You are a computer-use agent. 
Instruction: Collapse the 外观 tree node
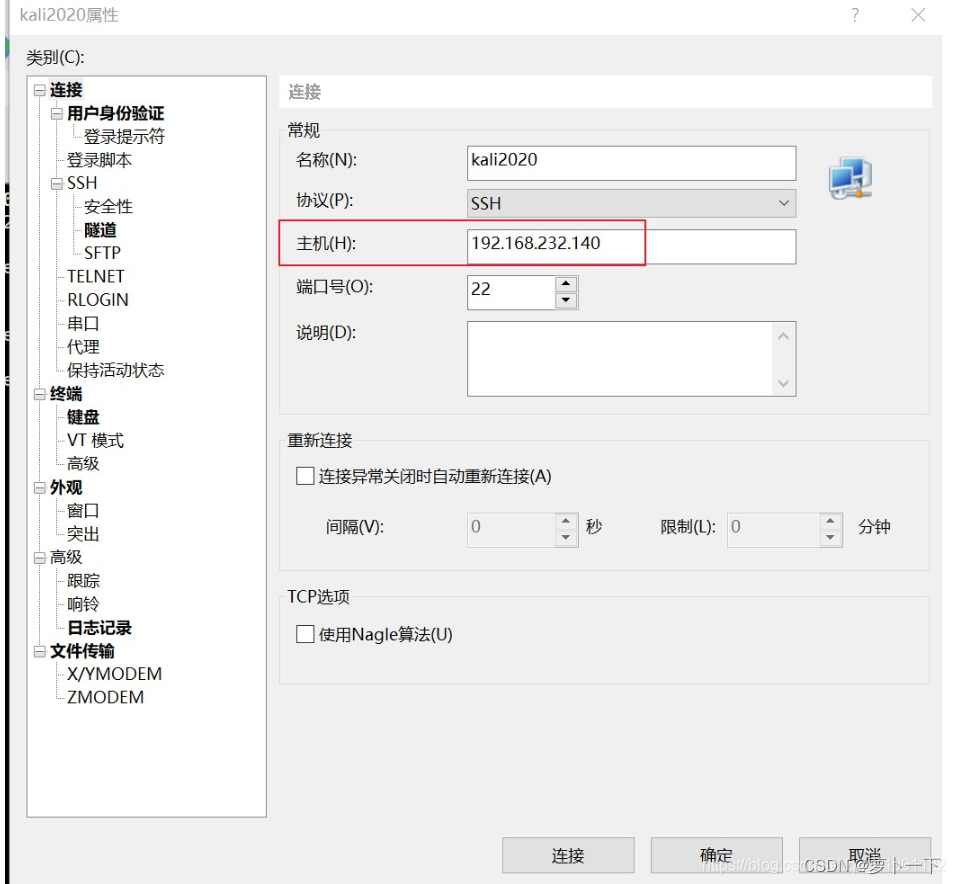coord(40,488)
